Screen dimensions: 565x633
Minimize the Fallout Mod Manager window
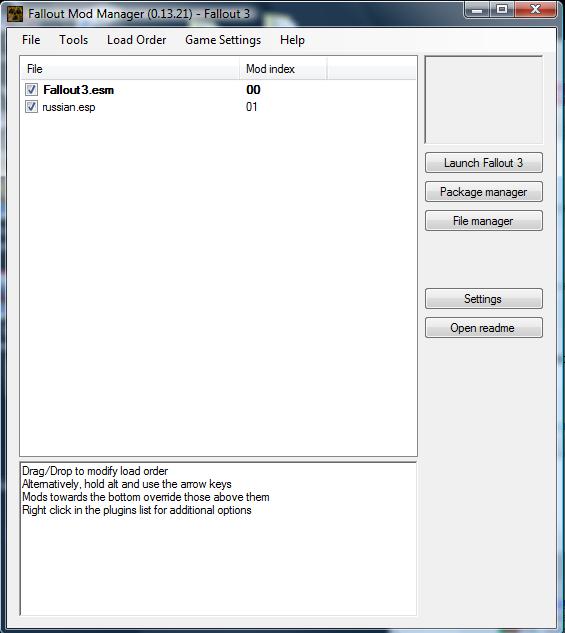point(477,10)
